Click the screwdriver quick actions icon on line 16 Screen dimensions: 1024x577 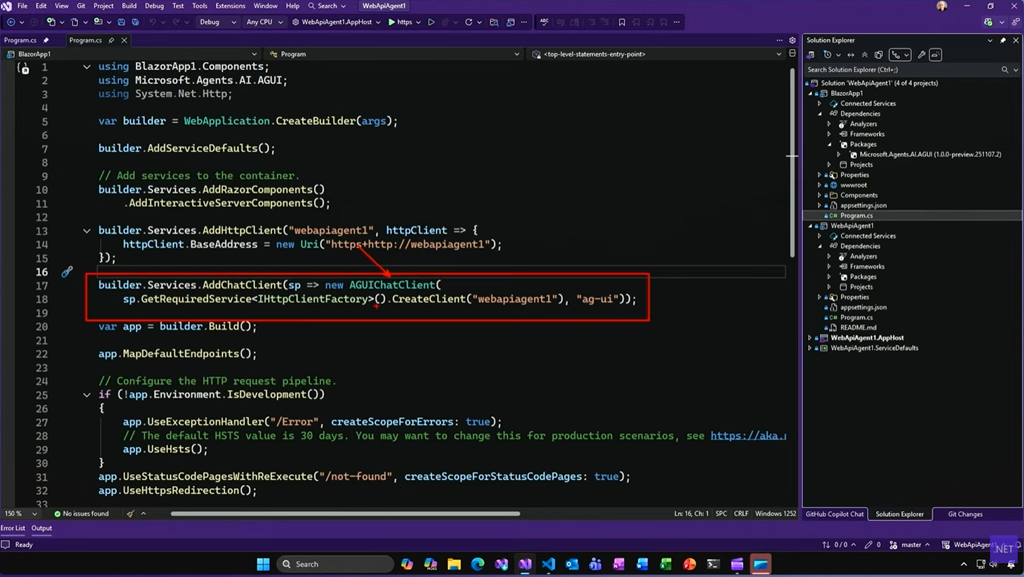point(67,272)
